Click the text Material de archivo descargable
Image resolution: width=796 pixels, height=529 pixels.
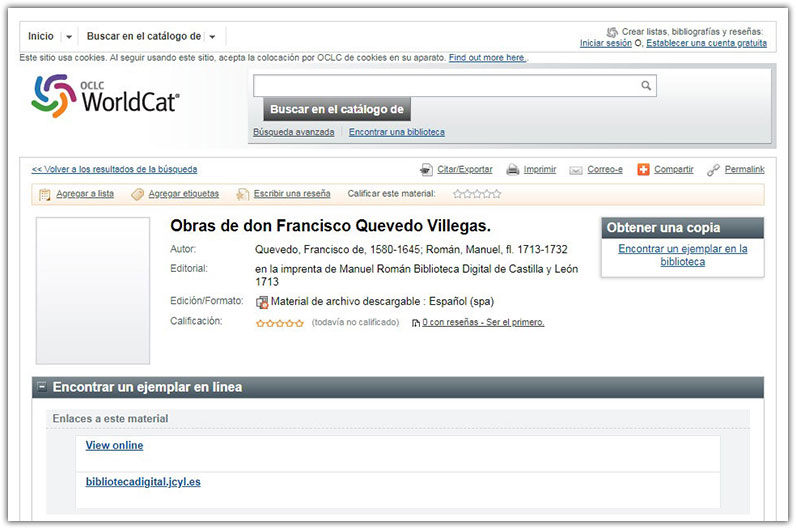(x=345, y=302)
